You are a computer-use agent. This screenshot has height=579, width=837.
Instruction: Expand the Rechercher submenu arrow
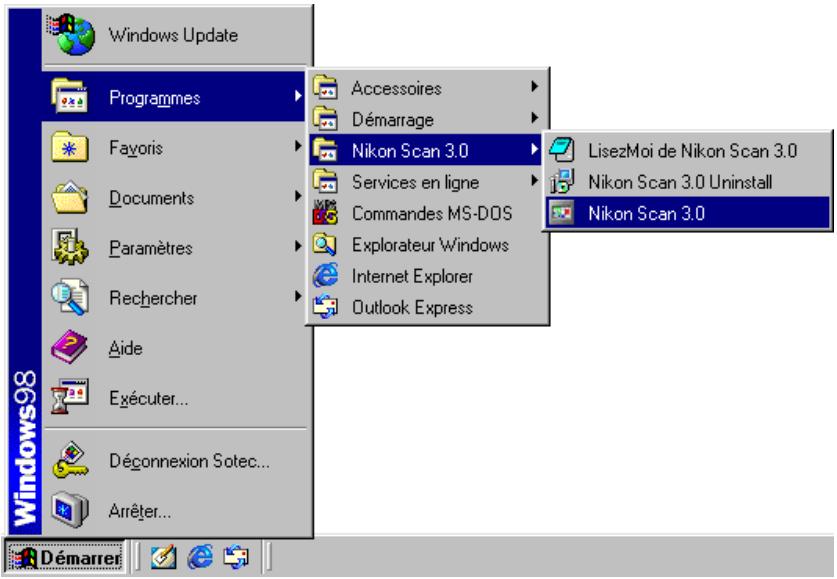point(298,296)
